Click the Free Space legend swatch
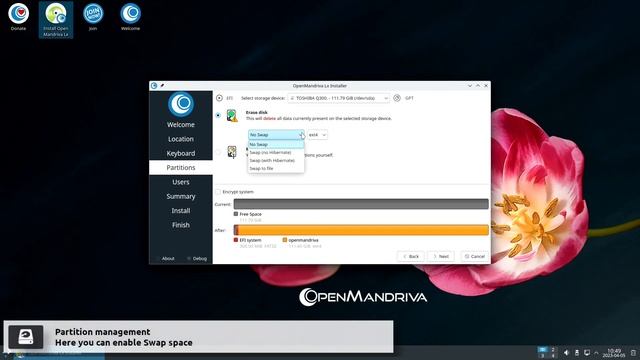Image resolution: width=640 pixels, height=360 pixels. [236, 214]
